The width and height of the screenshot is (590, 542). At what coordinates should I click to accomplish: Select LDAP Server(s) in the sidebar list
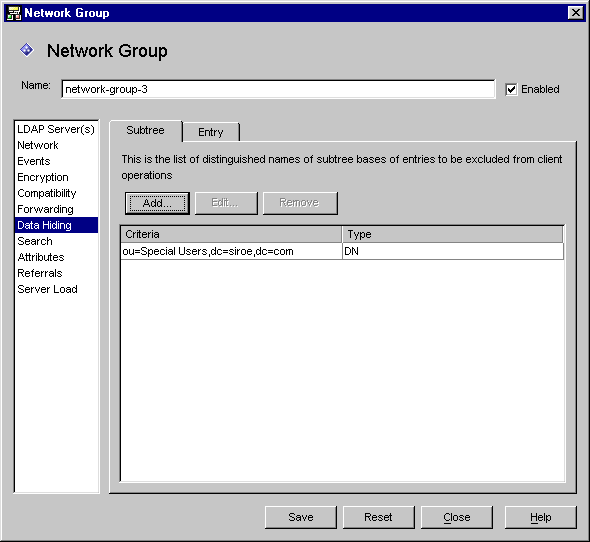(x=56, y=129)
